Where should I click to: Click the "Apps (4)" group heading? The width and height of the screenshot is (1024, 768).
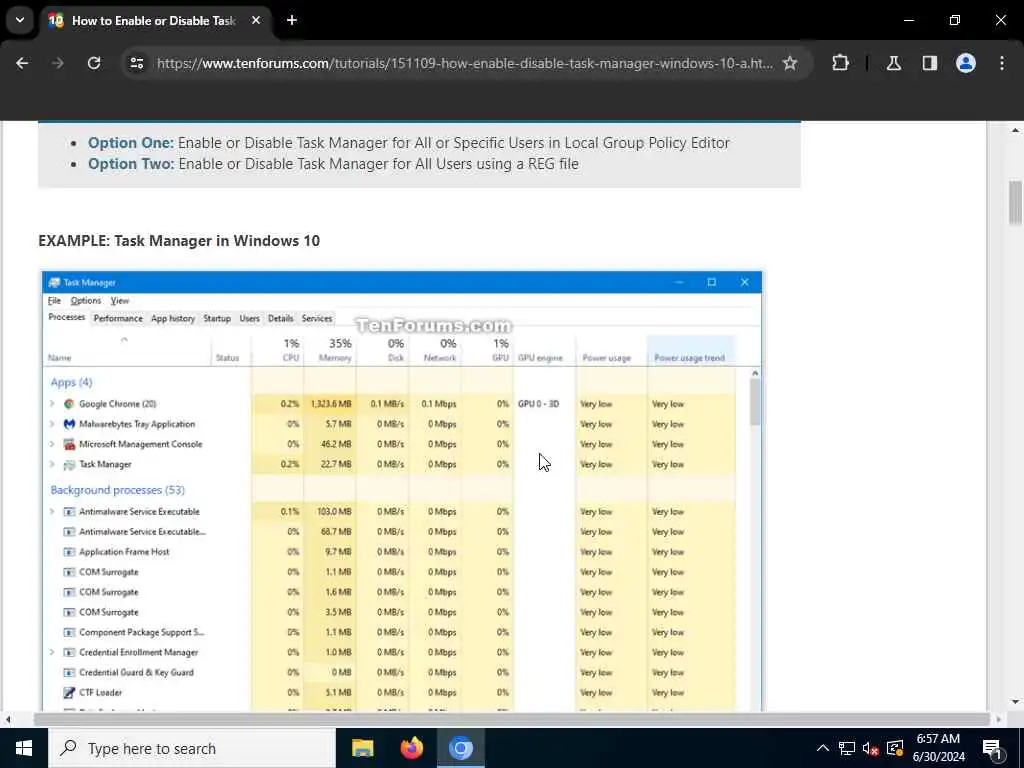[x=71, y=382]
